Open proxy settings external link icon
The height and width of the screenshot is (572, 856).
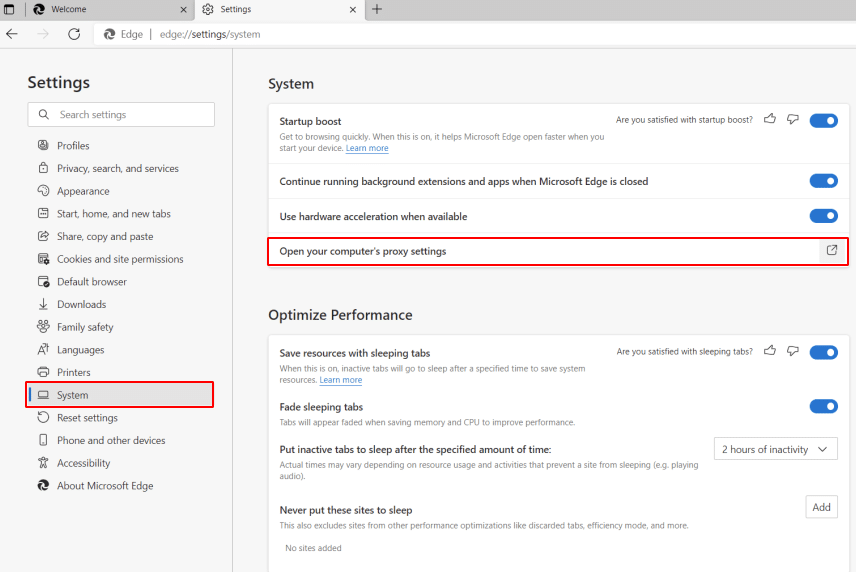pos(831,251)
